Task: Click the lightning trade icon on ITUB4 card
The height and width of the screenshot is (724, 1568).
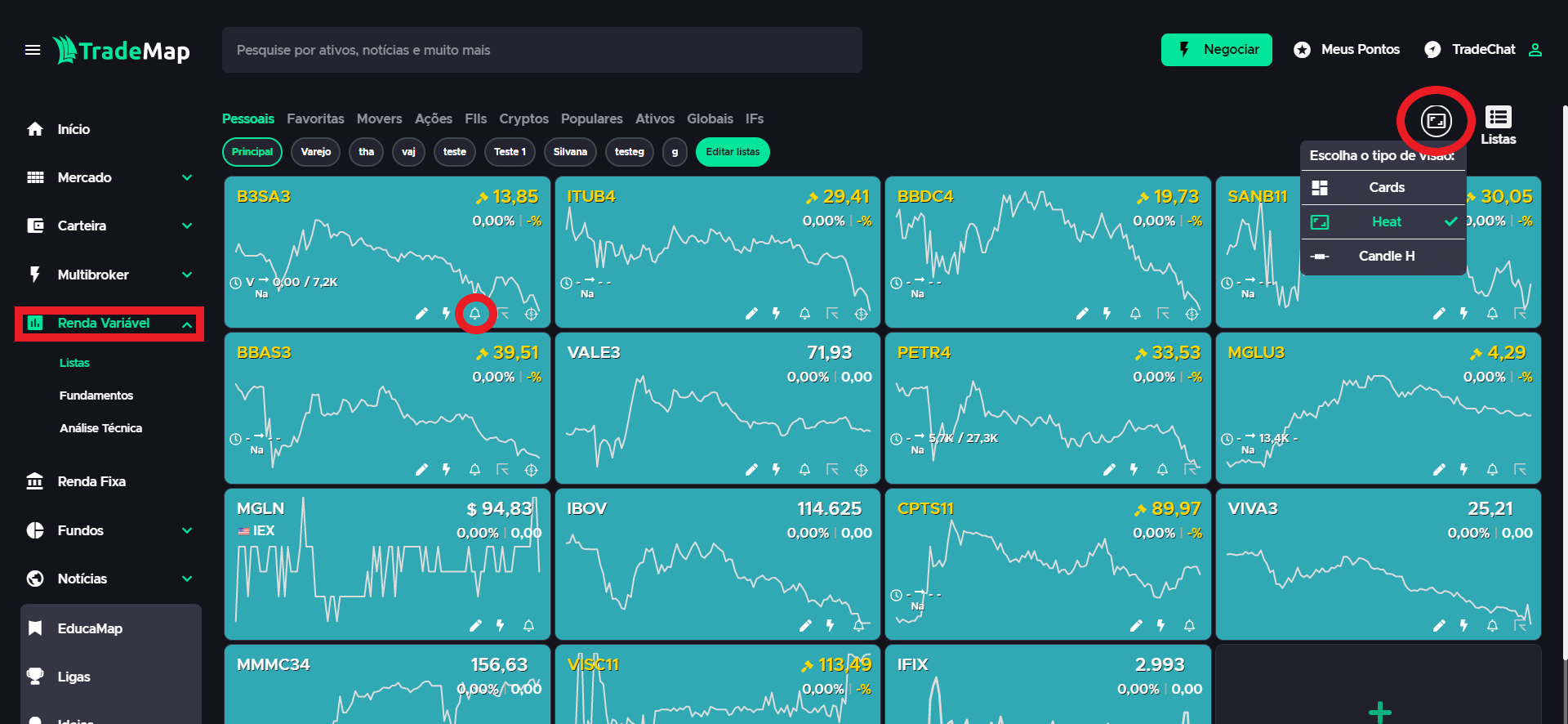Action: [x=776, y=313]
